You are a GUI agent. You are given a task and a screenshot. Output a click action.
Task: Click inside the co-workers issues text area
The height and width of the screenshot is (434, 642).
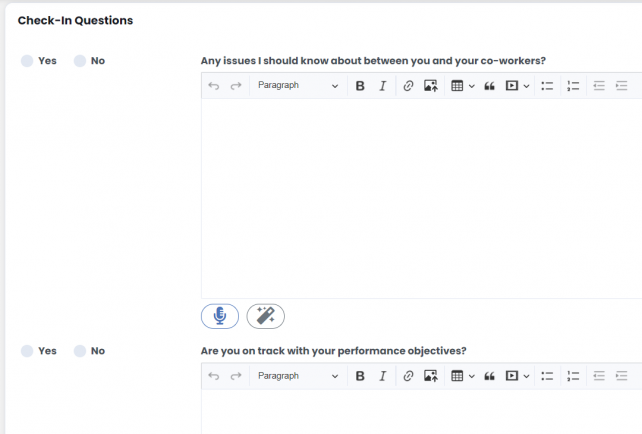coord(420,195)
